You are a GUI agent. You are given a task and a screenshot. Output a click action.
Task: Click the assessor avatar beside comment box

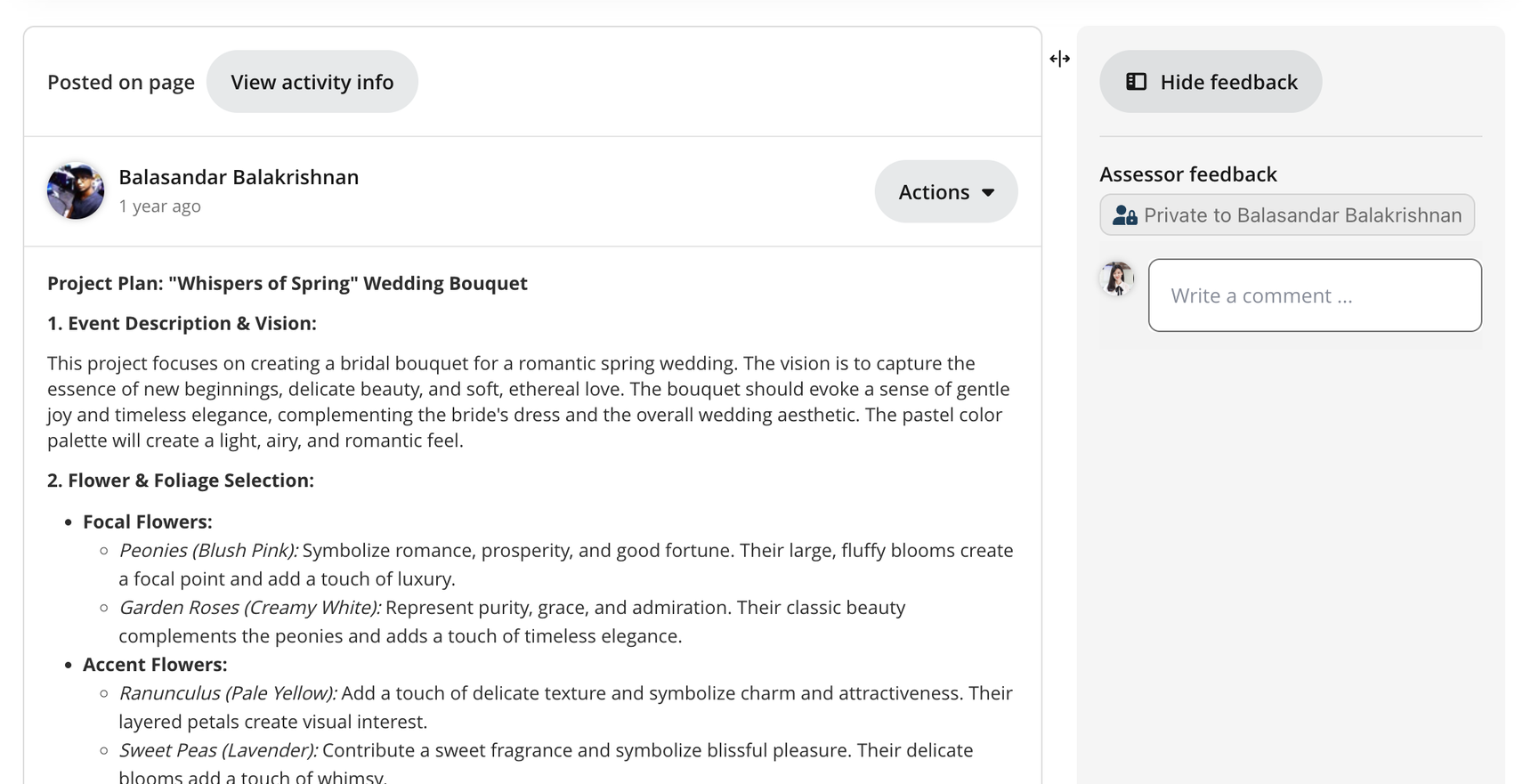(1117, 279)
